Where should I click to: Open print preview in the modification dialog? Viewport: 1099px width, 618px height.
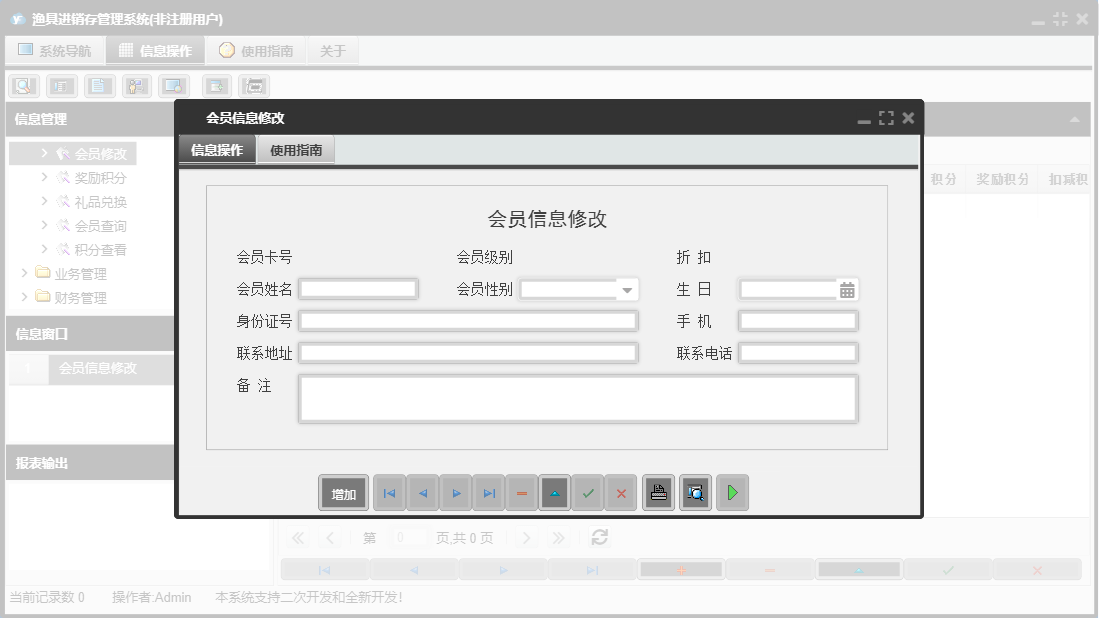pos(695,492)
